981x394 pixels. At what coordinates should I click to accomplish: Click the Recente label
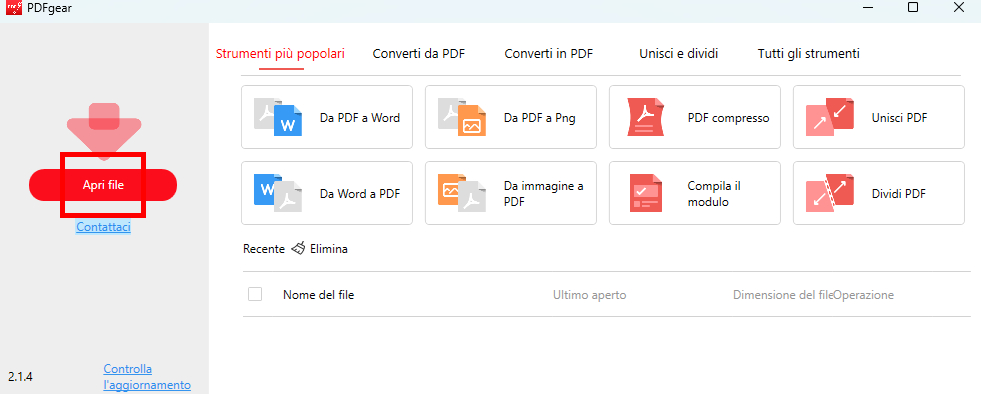(x=264, y=249)
